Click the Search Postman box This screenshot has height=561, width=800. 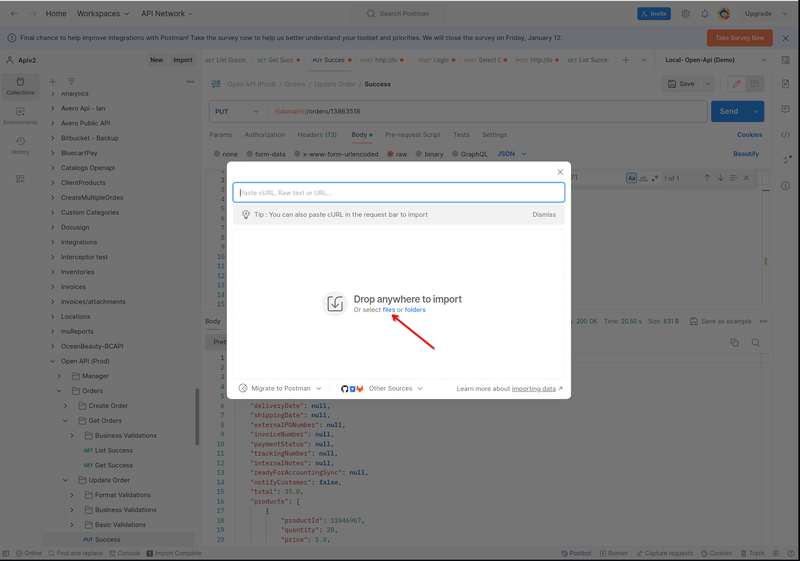398,14
